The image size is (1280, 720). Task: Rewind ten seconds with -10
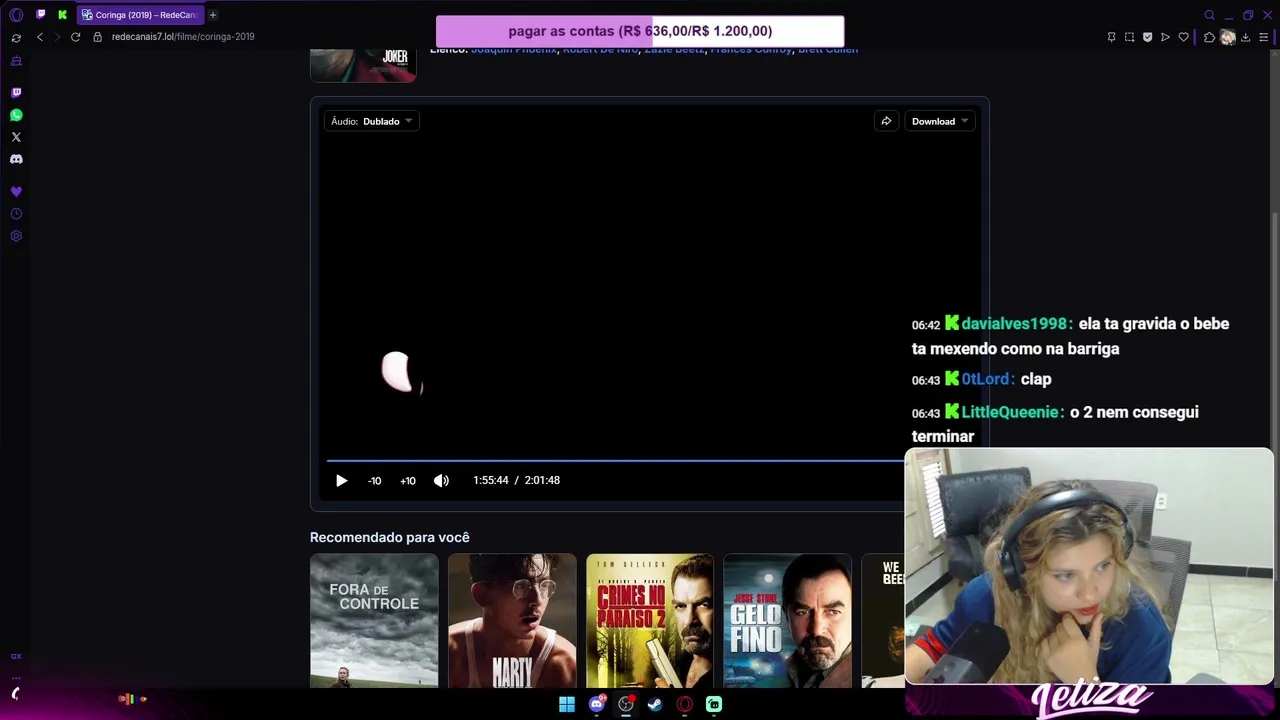click(374, 481)
